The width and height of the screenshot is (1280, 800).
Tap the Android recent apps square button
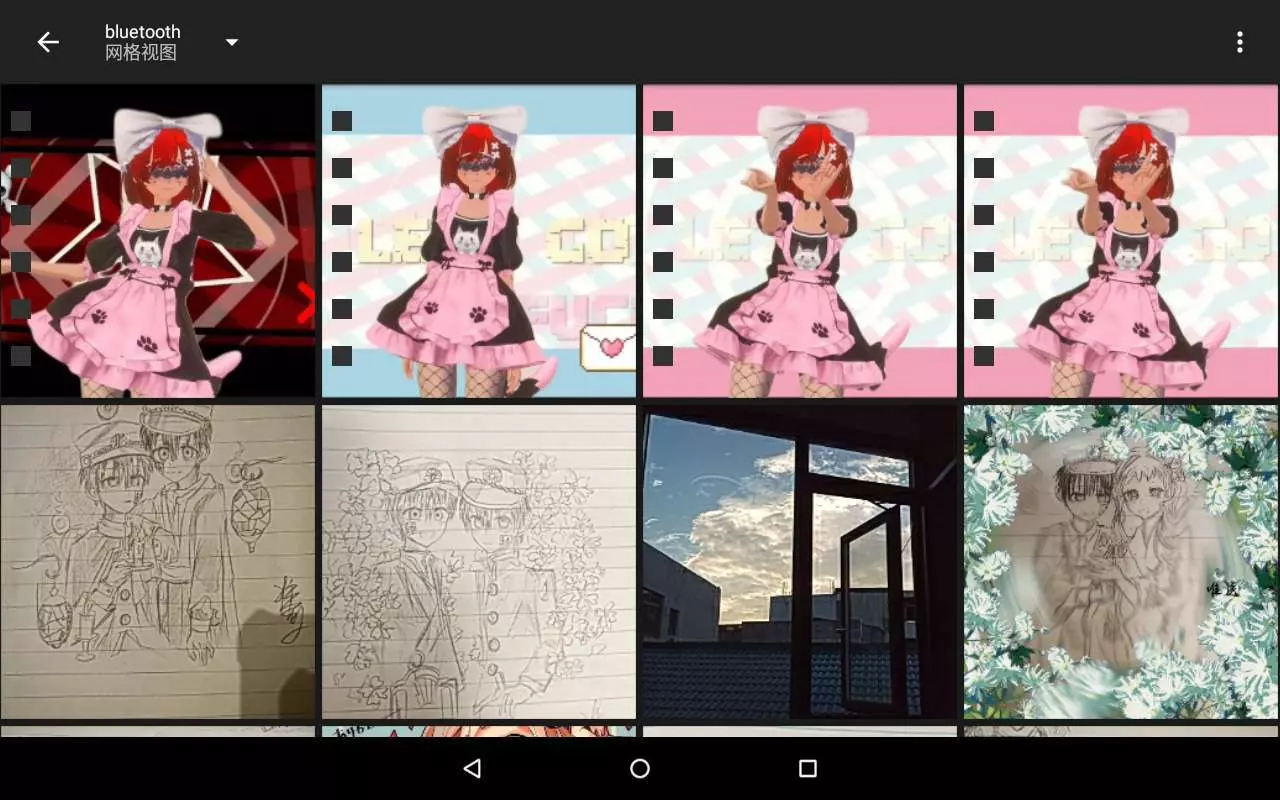click(x=808, y=768)
